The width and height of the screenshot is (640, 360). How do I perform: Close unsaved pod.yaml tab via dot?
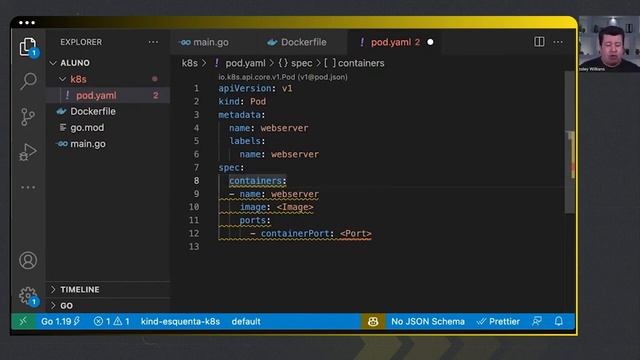430,42
